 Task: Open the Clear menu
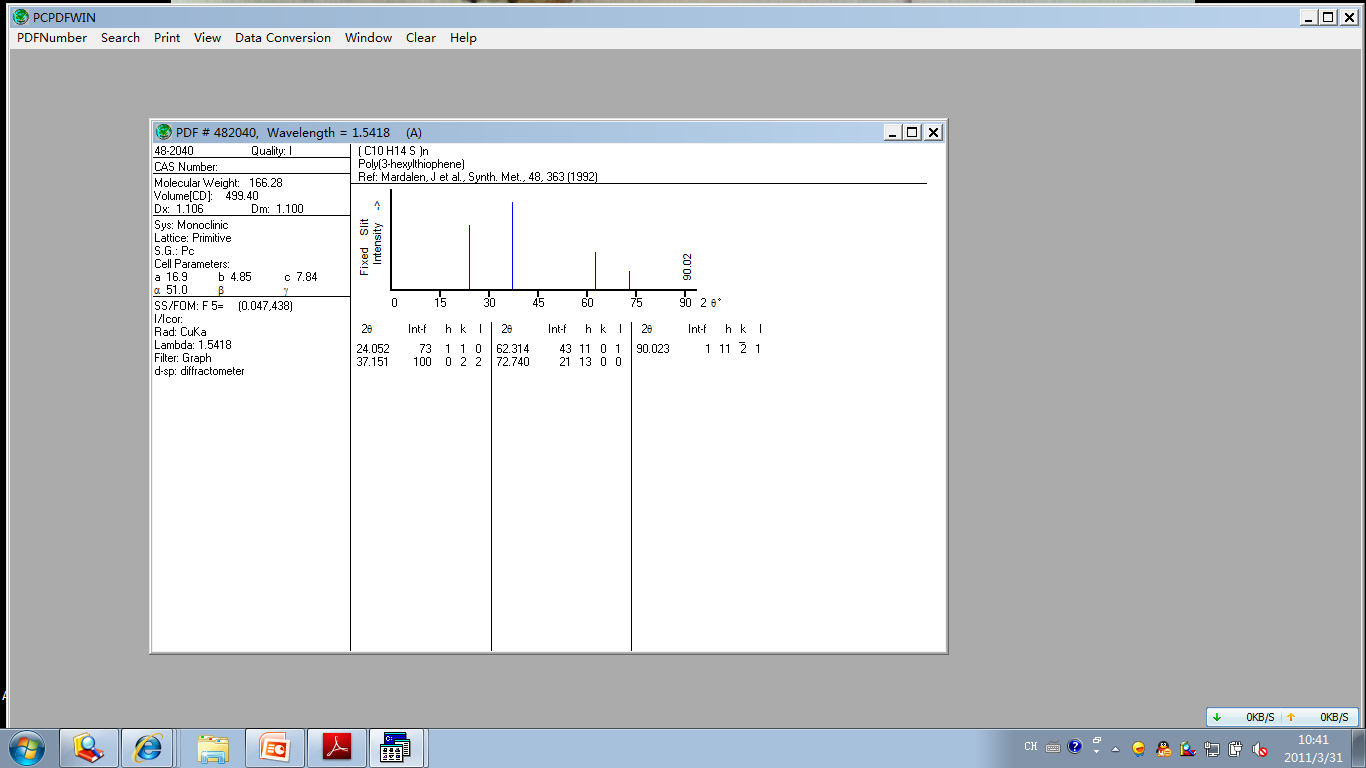pos(420,38)
